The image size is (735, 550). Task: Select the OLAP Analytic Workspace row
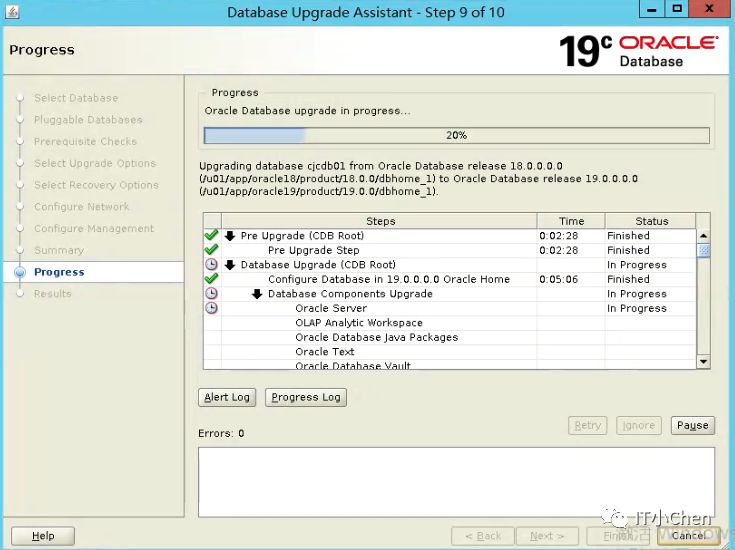coord(450,323)
